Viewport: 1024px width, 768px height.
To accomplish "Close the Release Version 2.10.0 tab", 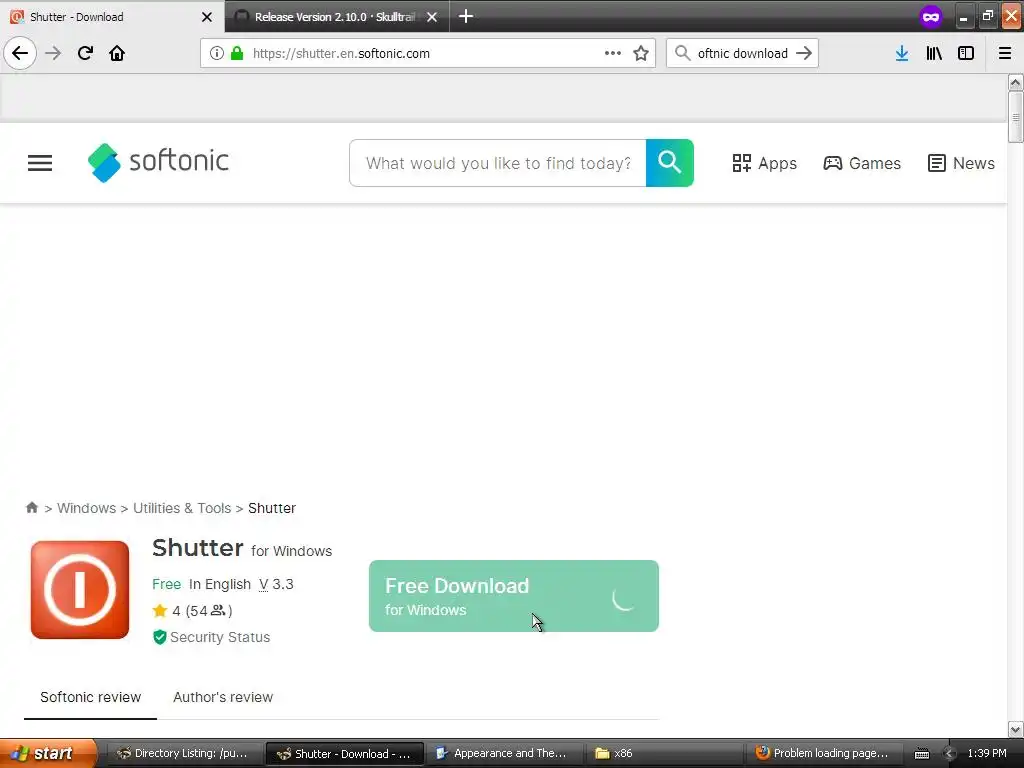I will [432, 17].
